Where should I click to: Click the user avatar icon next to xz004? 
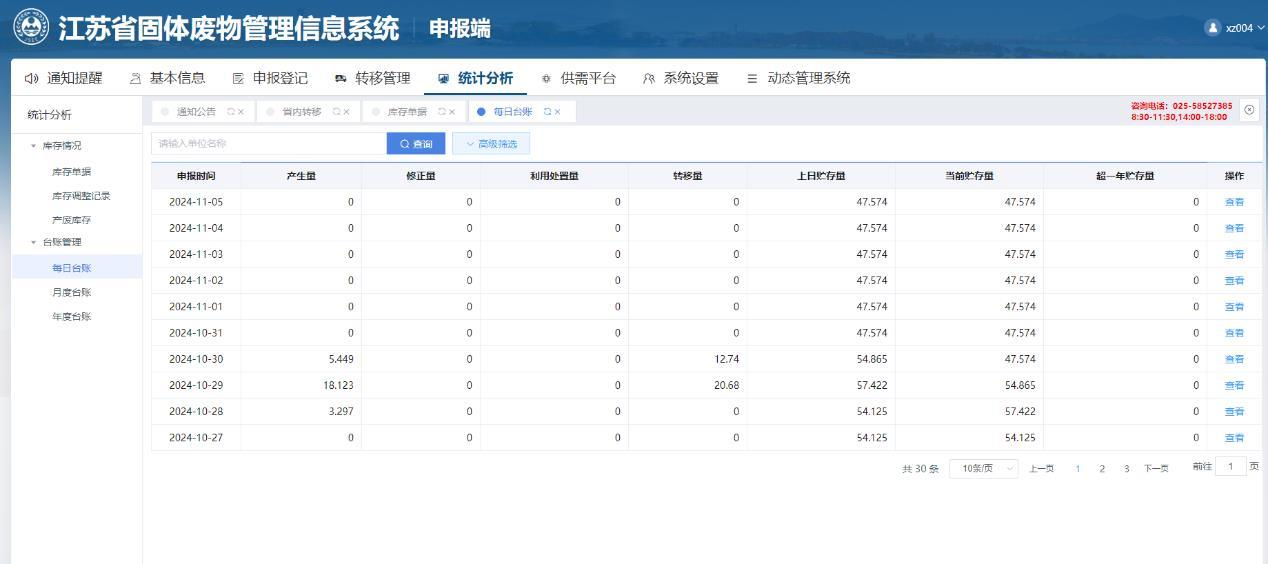click(x=1213, y=28)
